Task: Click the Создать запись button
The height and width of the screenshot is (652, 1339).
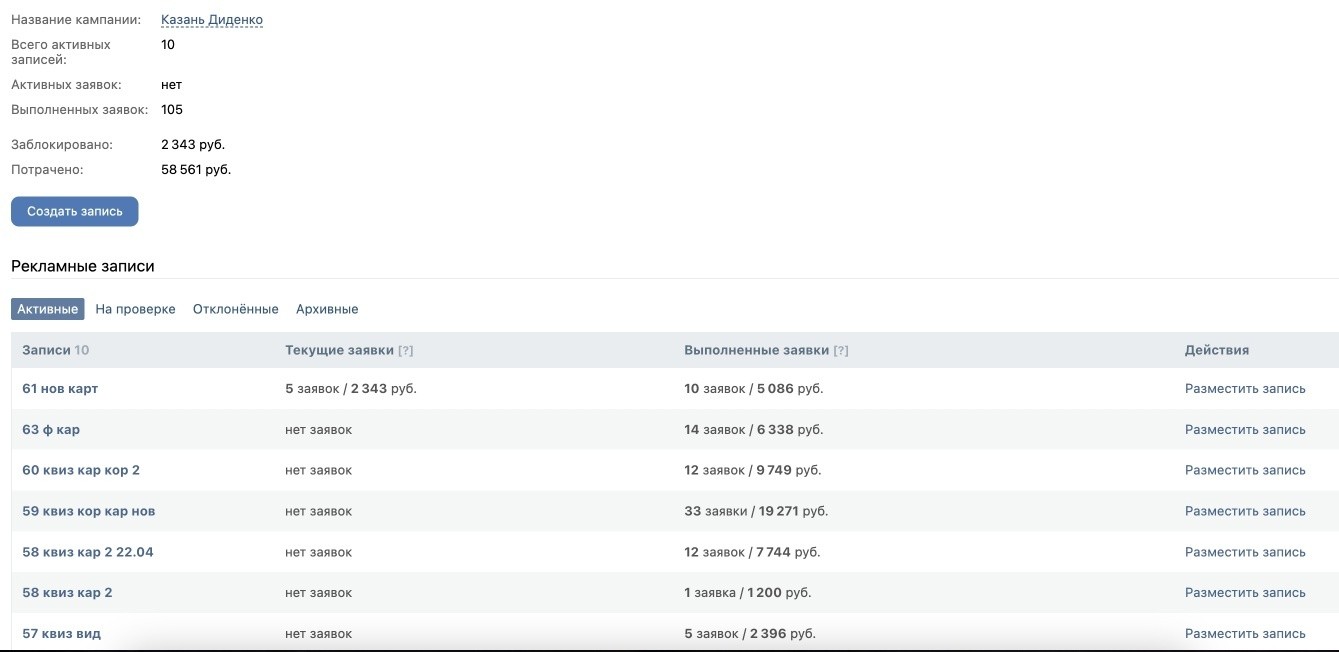Action: pyautogui.click(x=75, y=211)
